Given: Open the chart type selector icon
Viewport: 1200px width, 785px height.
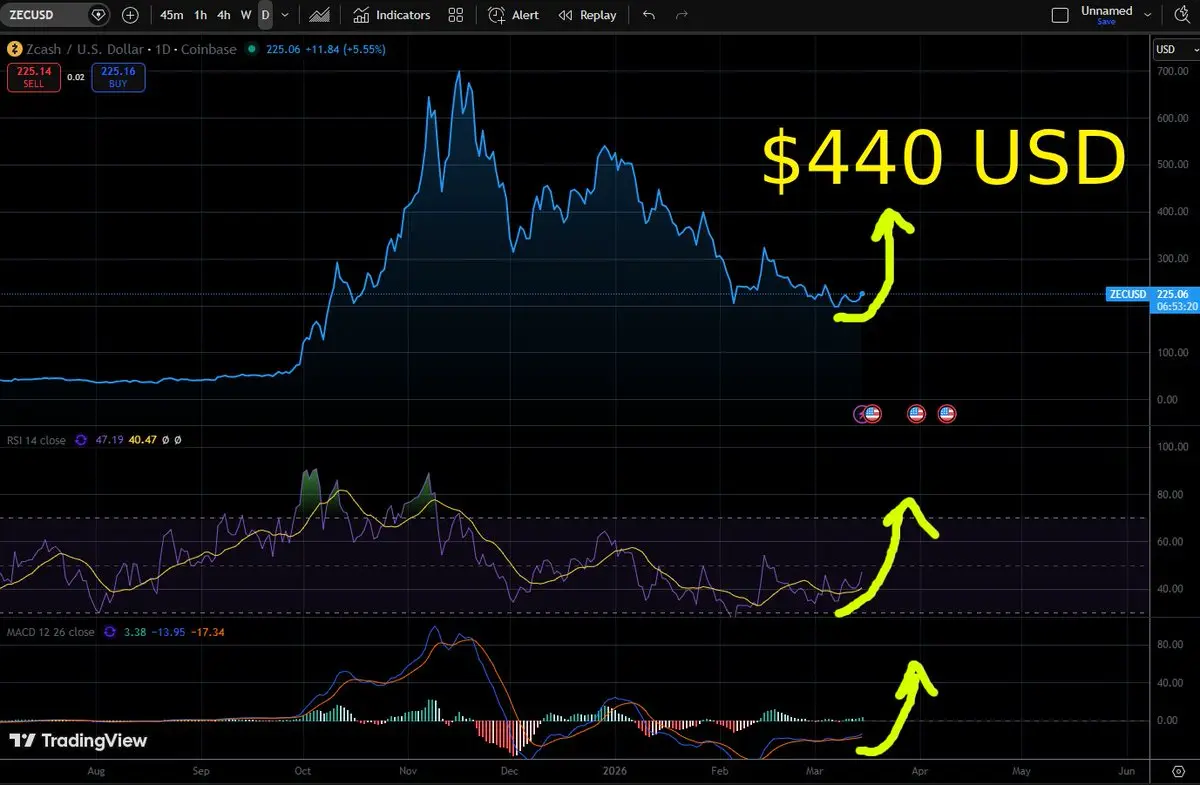Looking at the screenshot, I should [320, 15].
